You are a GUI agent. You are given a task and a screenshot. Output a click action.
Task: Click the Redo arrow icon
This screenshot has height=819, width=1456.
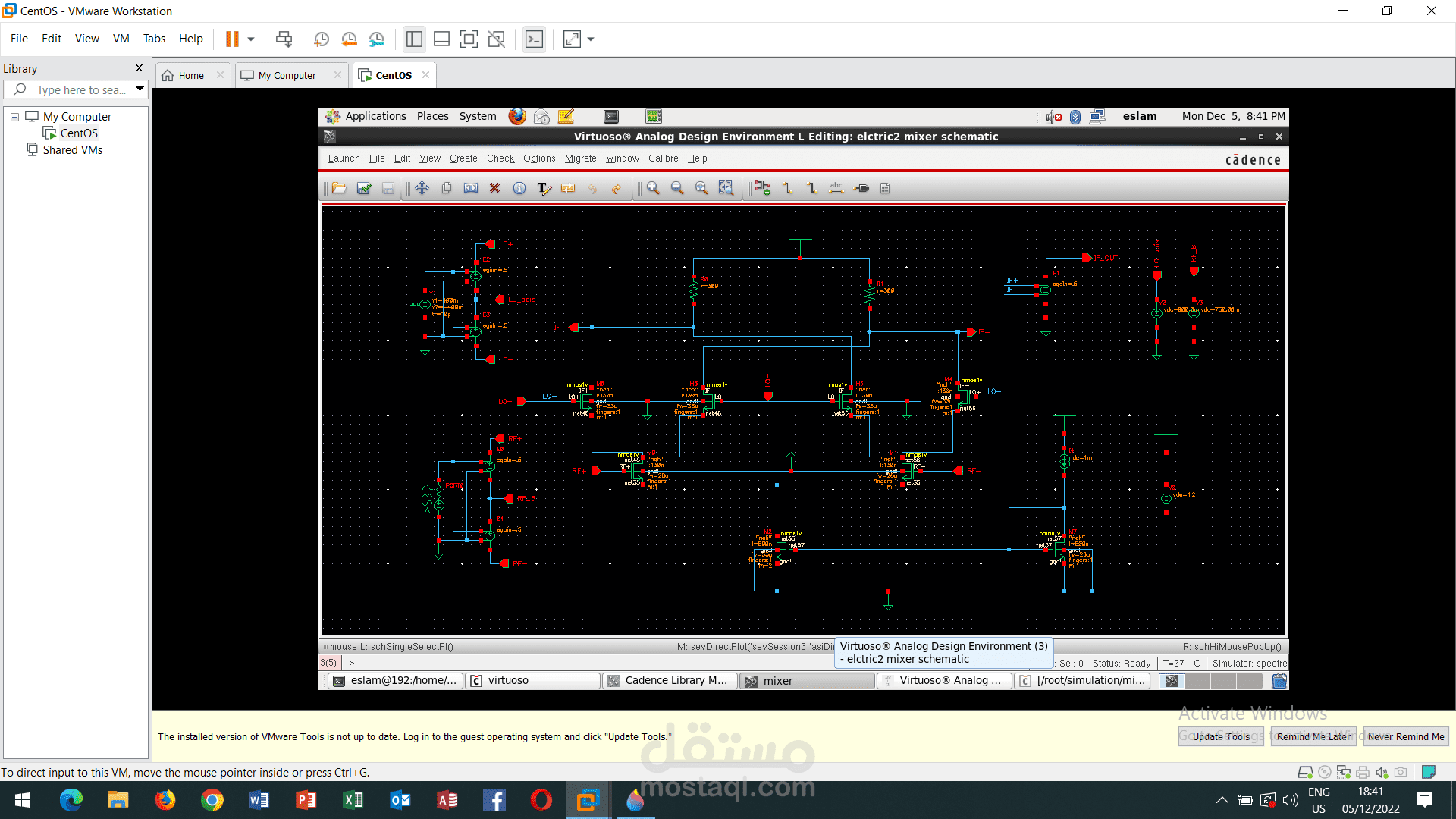point(617,188)
